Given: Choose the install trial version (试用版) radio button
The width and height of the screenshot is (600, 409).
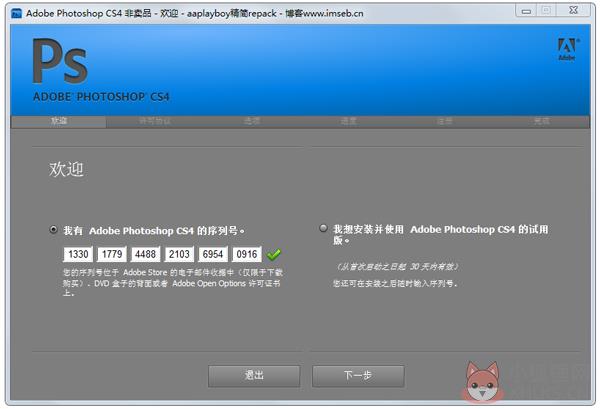Looking at the screenshot, I should (323, 228).
